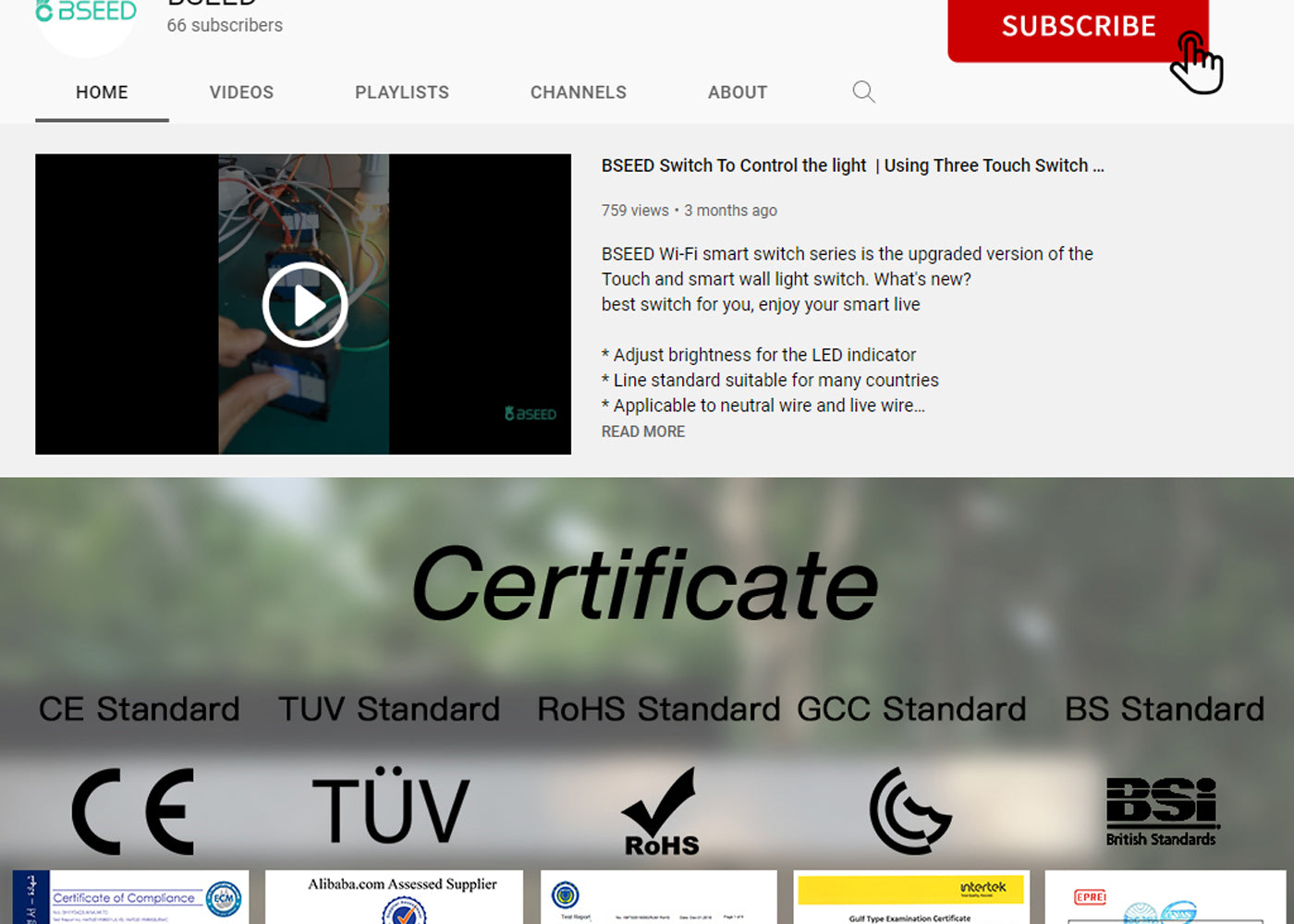Open the Alibaba.com Assessed Supplier certificate
Viewport: 1294px width, 924px height.
coord(394,897)
